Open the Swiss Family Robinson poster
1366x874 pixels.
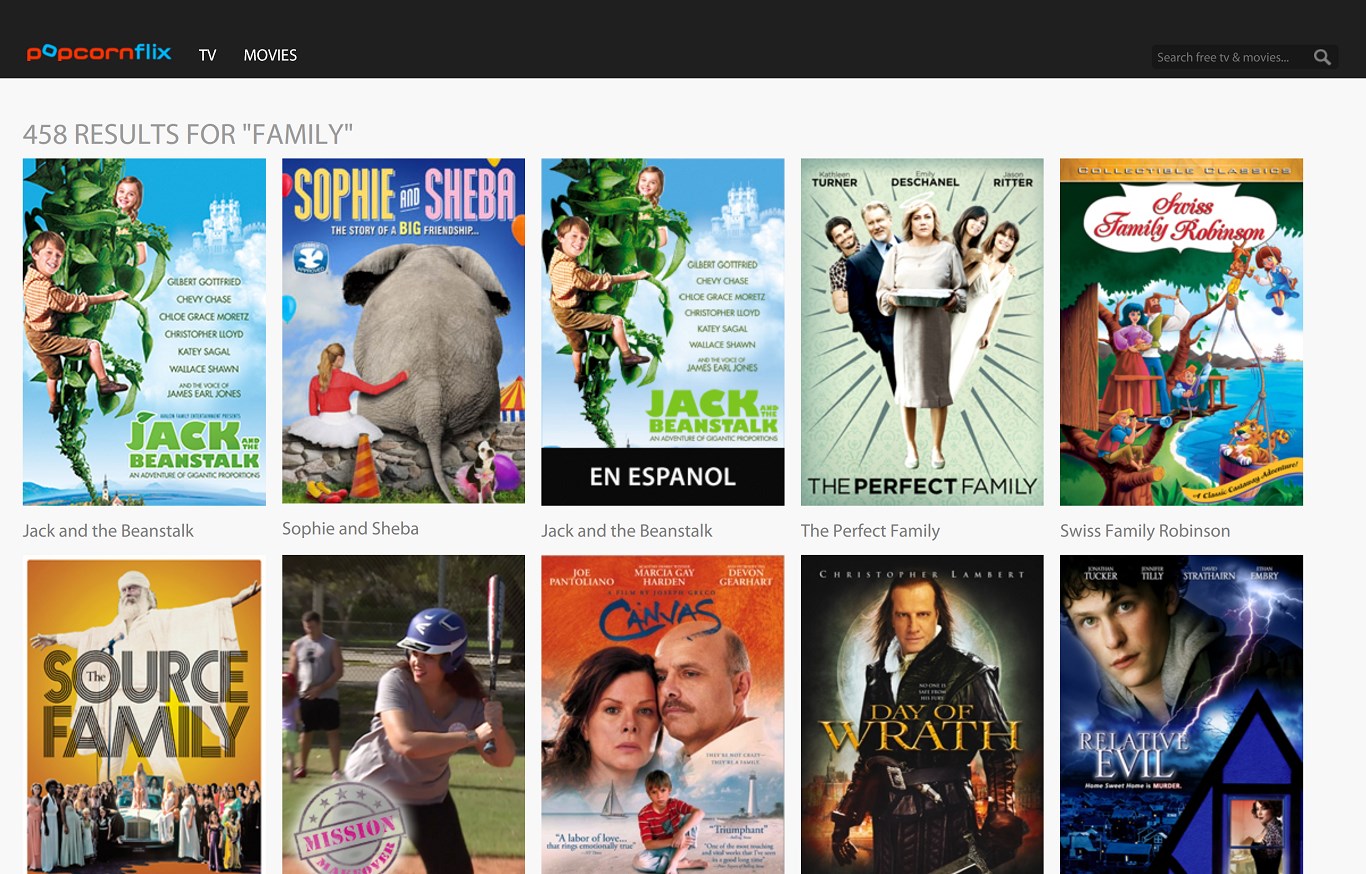pos(1181,331)
